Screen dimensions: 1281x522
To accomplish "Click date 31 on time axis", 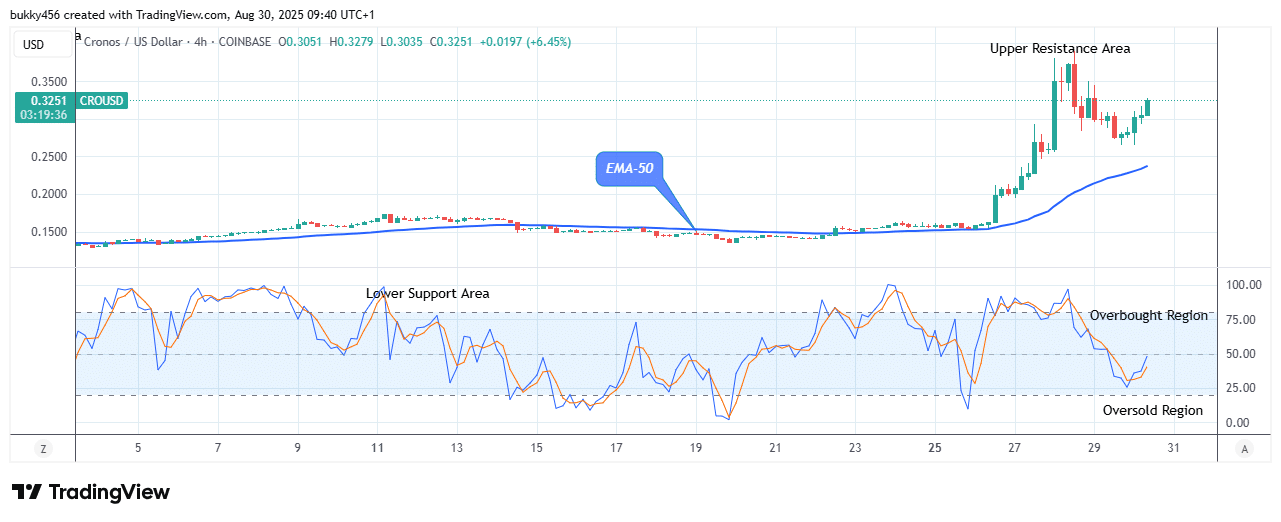I will [1174, 449].
